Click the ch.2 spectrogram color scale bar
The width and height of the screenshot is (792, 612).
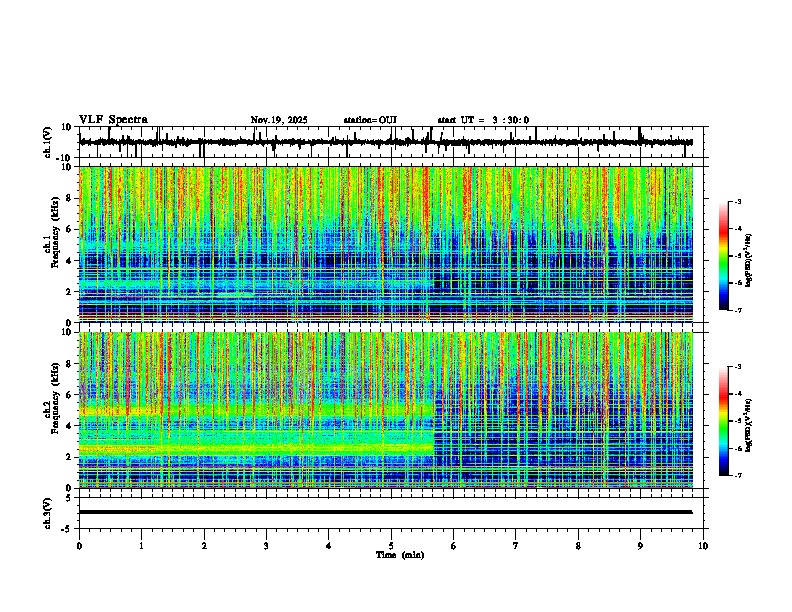pos(723,421)
